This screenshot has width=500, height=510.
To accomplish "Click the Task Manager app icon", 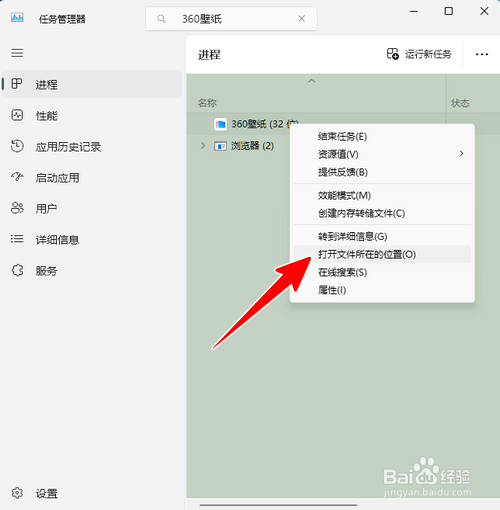I will [17, 17].
